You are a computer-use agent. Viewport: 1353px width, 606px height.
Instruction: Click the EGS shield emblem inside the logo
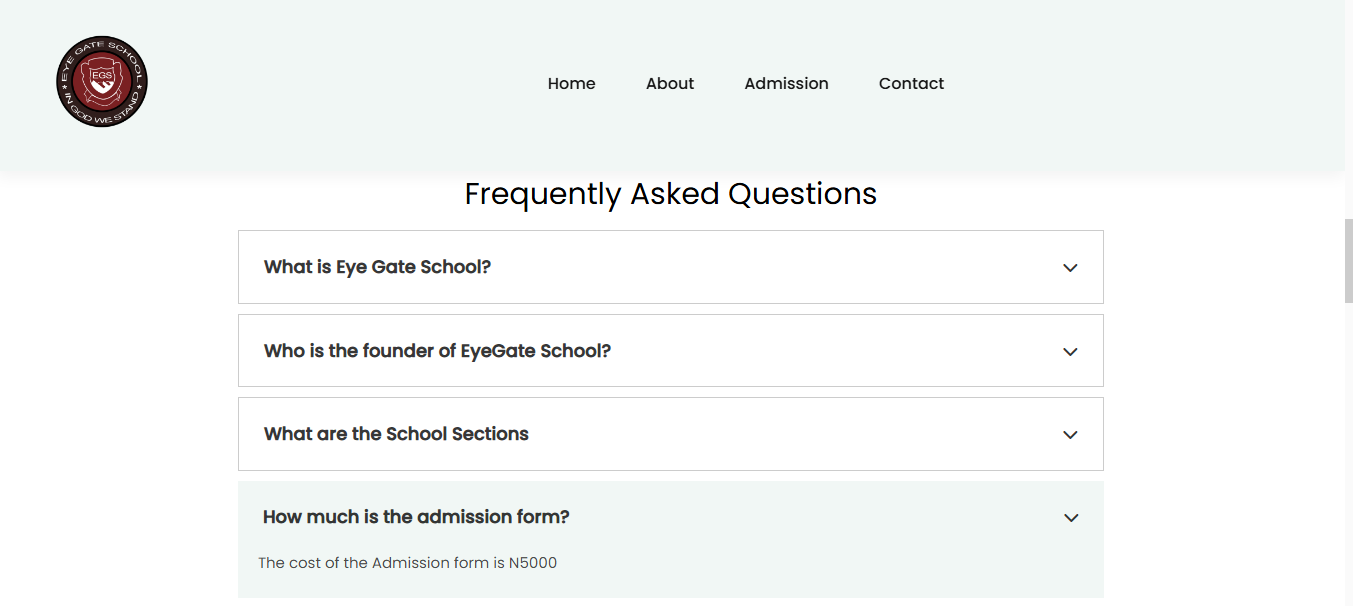coord(102,82)
